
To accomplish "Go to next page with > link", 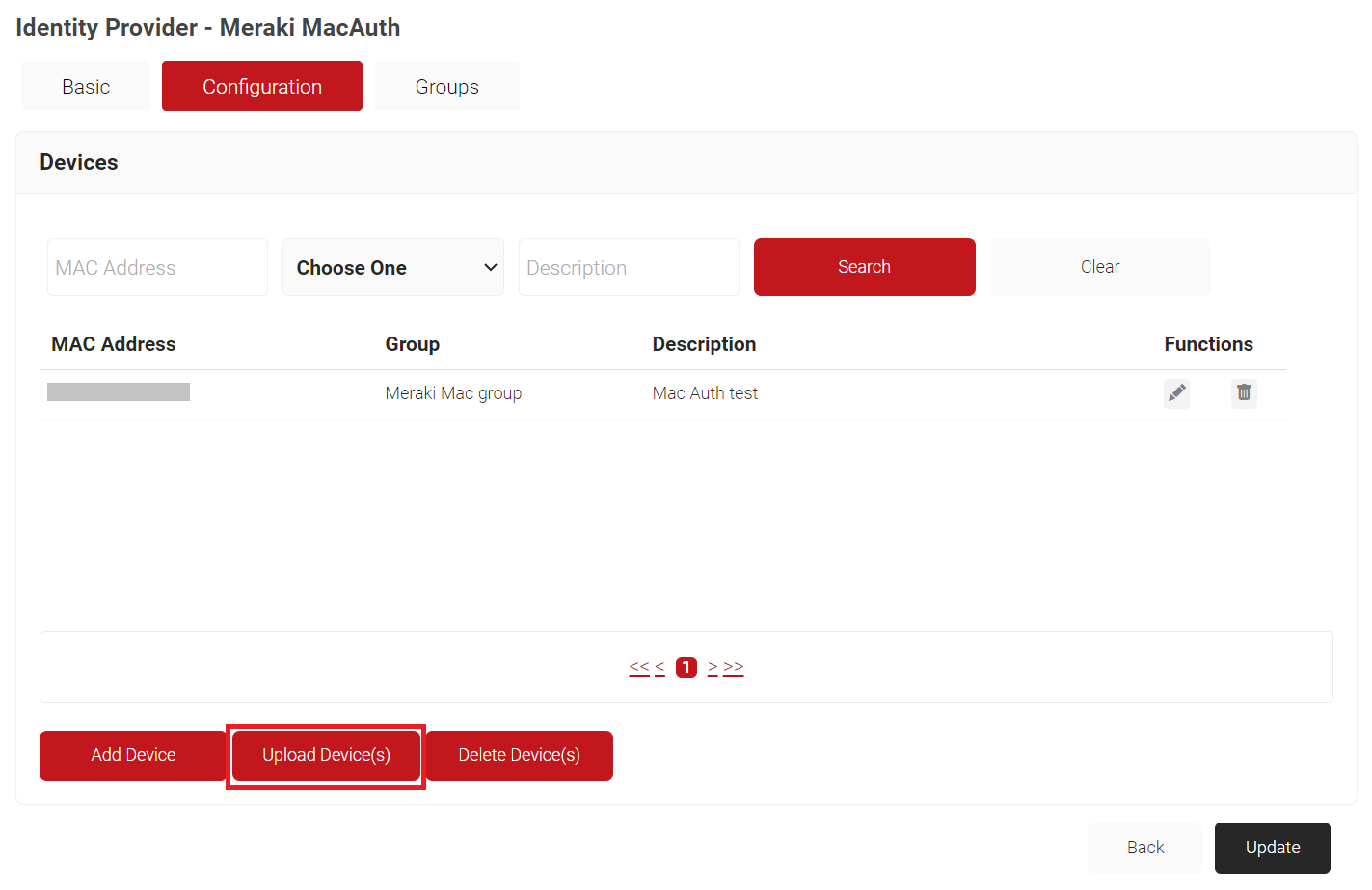I will [x=713, y=667].
